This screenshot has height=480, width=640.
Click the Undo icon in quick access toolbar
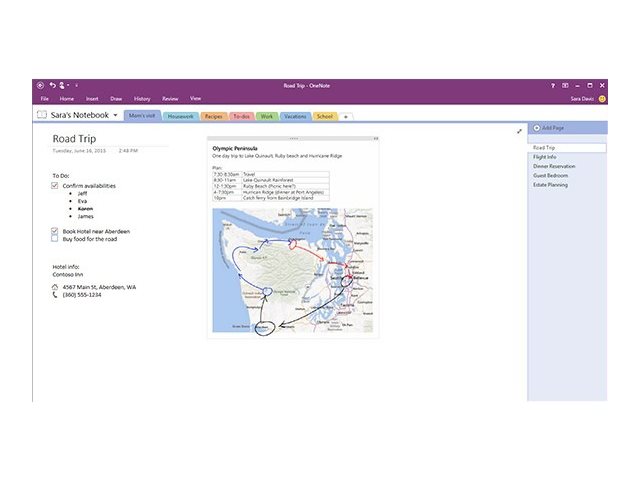click(x=53, y=86)
